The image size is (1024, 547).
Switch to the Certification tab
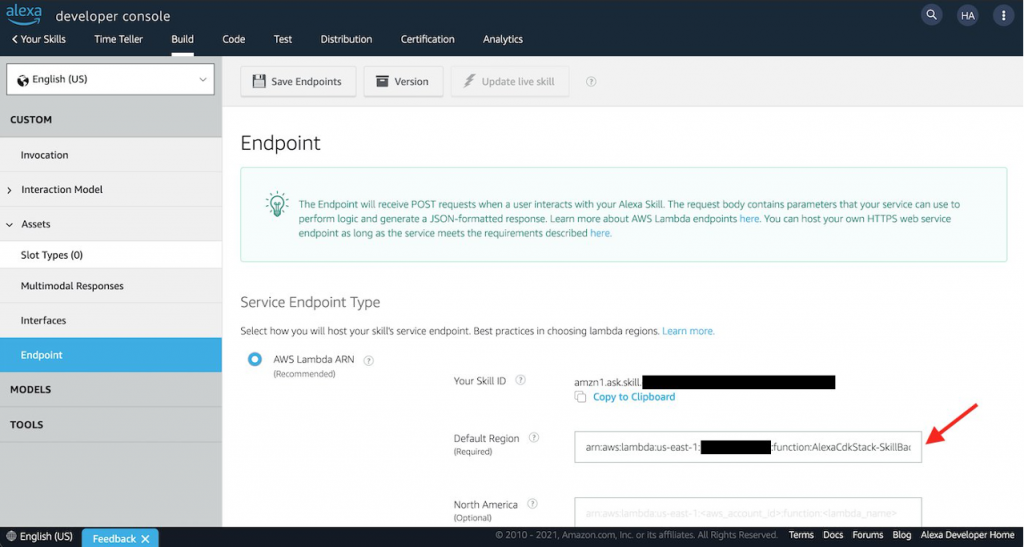coord(427,39)
